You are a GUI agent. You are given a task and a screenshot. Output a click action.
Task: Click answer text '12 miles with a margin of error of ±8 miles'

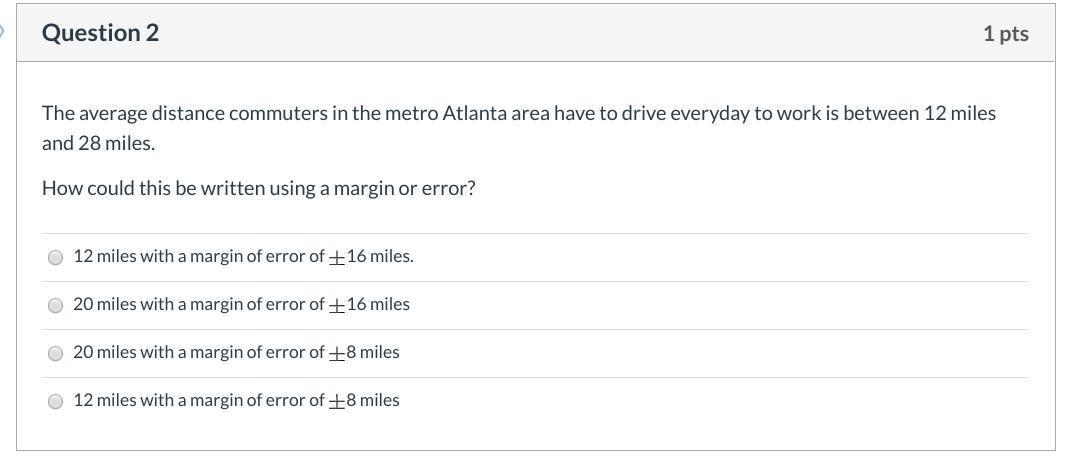click(x=236, y=401)
